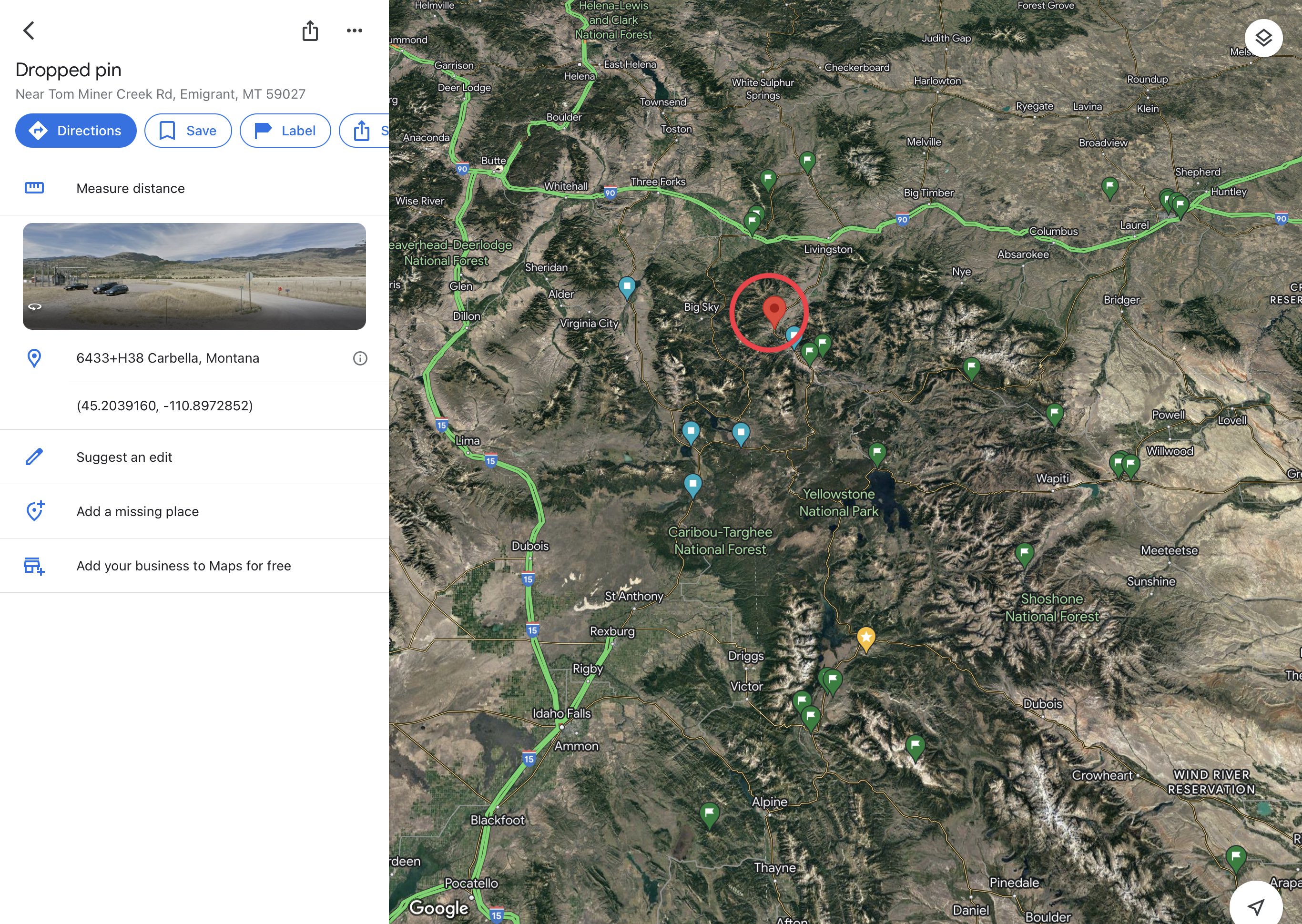Click the 6433+H38 Carbella plus code
This screenshot has height=924, width=1302.
pos(167,358)
